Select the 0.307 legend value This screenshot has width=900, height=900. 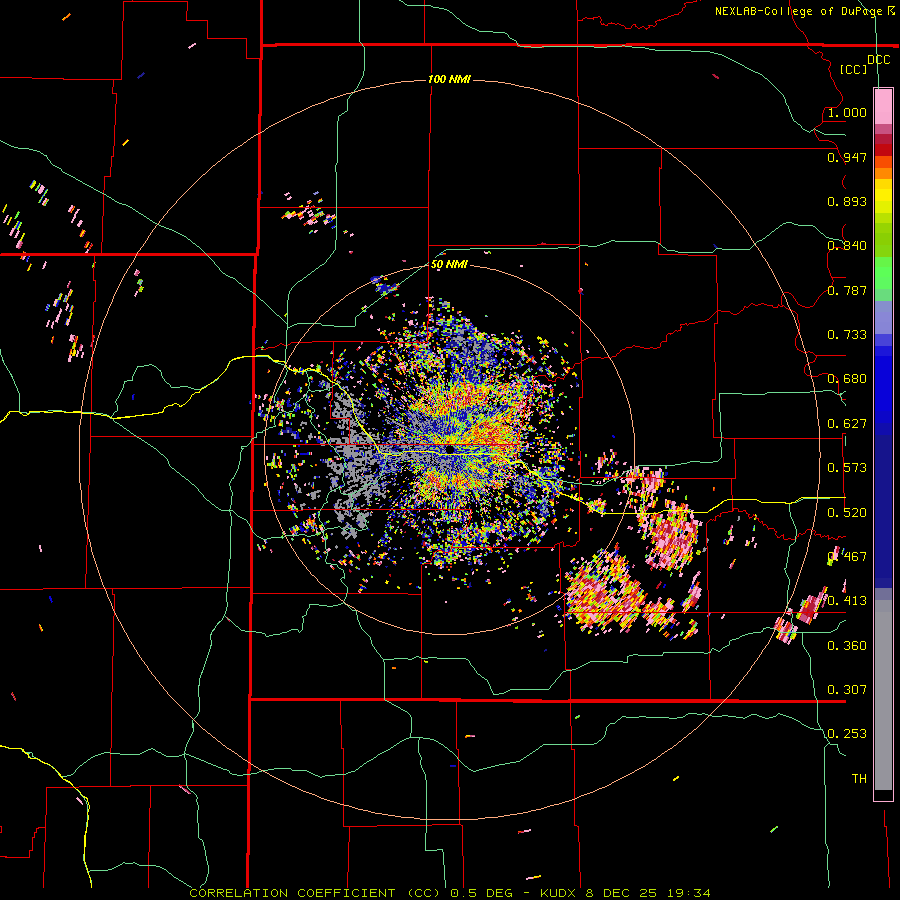coord(847,690)
